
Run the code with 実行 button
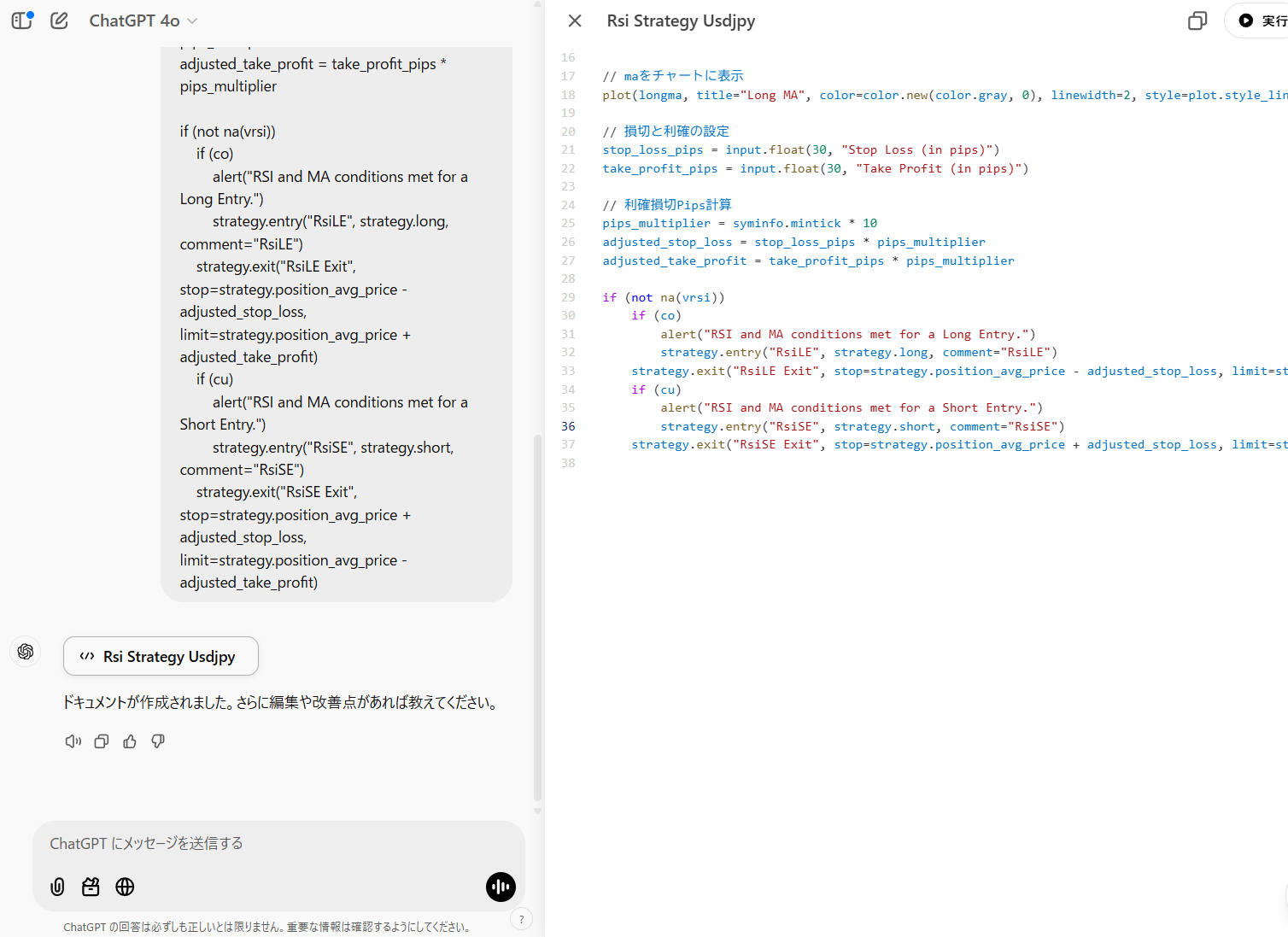(x=1259, y=20)
